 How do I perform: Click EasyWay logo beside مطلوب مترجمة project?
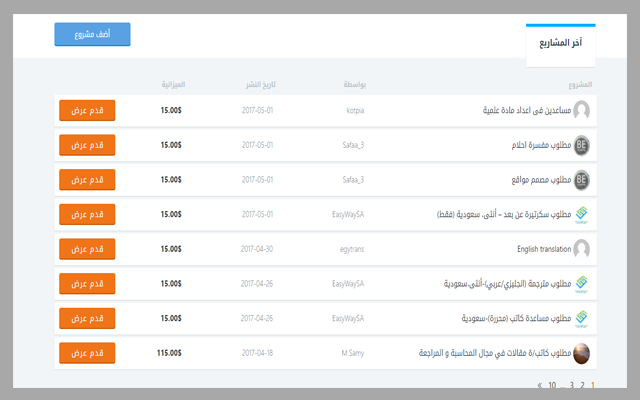(581, 284)
